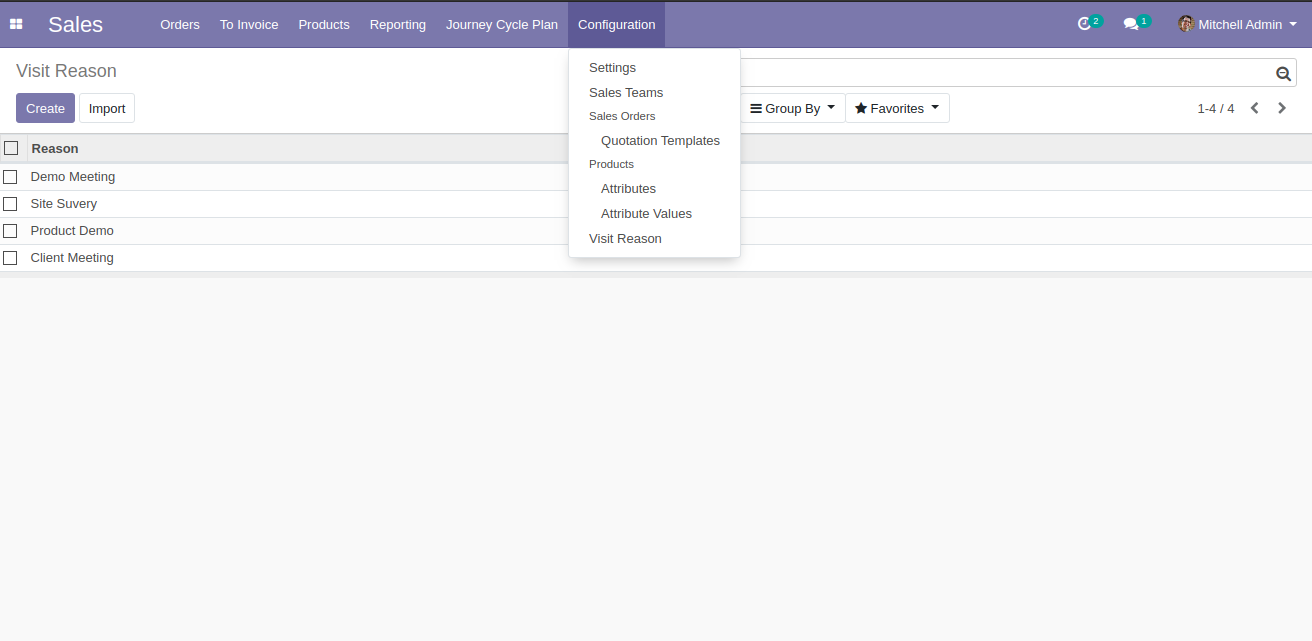Screen dimensions: 1312x641
Task: Open the apps grid menu icon
Action: click(x=16, y=24)
